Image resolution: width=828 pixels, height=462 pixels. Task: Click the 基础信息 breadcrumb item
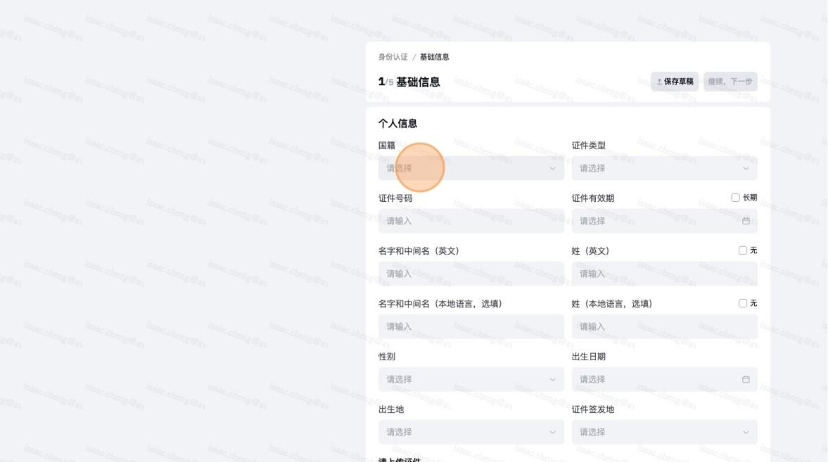point(434,57)
